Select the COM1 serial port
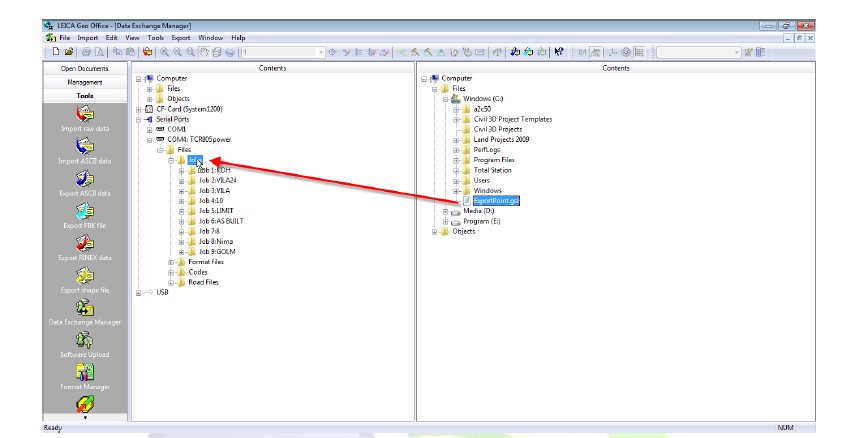861x438 pixels. pyautogui.click(x=176, y=130)
